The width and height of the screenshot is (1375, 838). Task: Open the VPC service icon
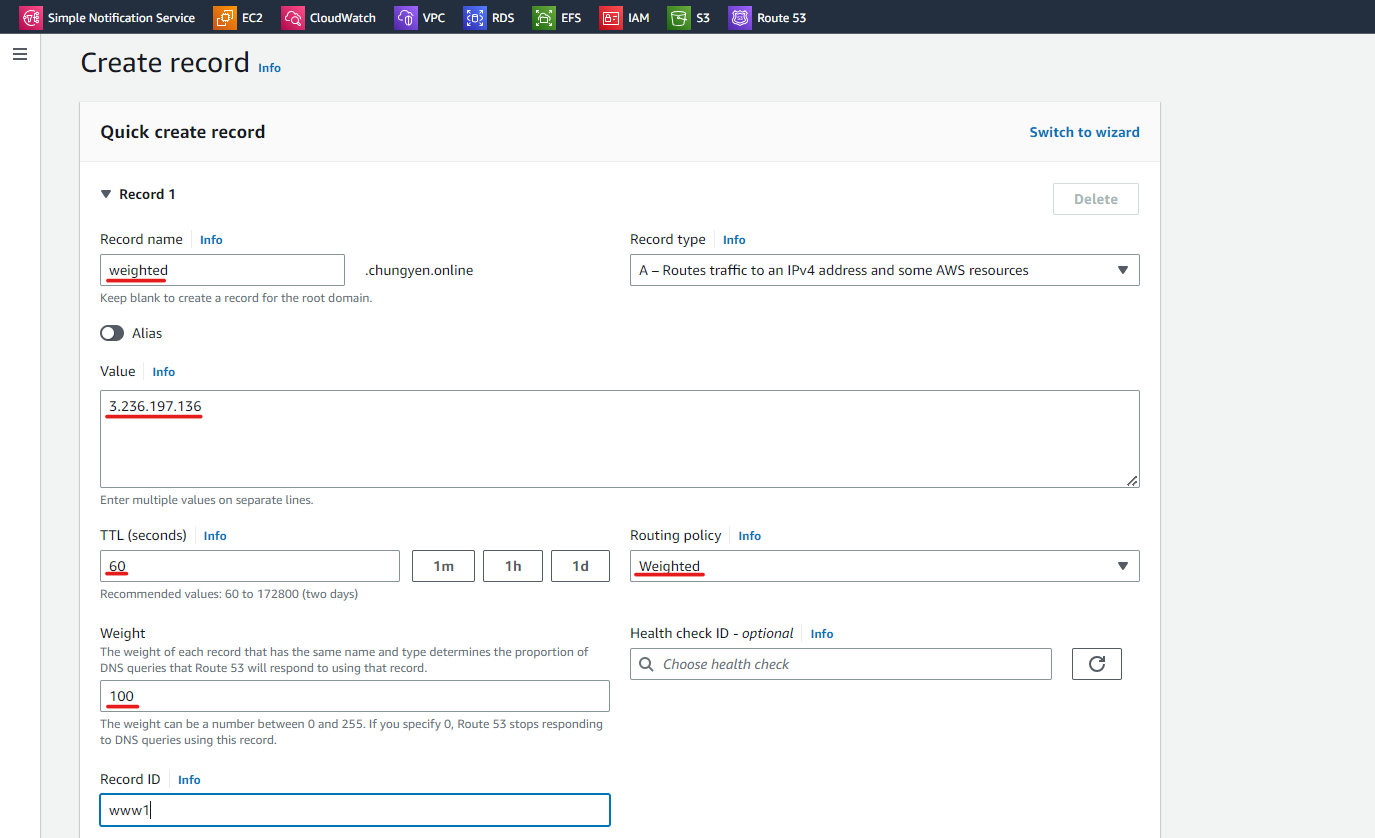(x=406, y=17)
